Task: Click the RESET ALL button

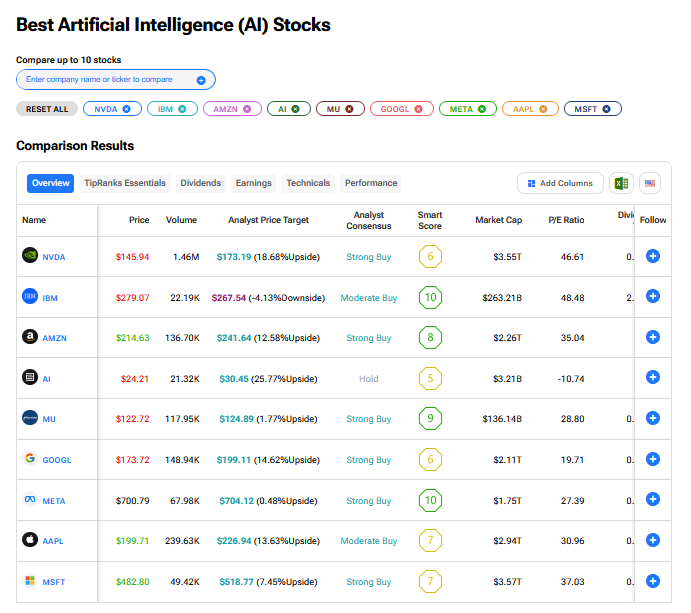Action: 47,109
